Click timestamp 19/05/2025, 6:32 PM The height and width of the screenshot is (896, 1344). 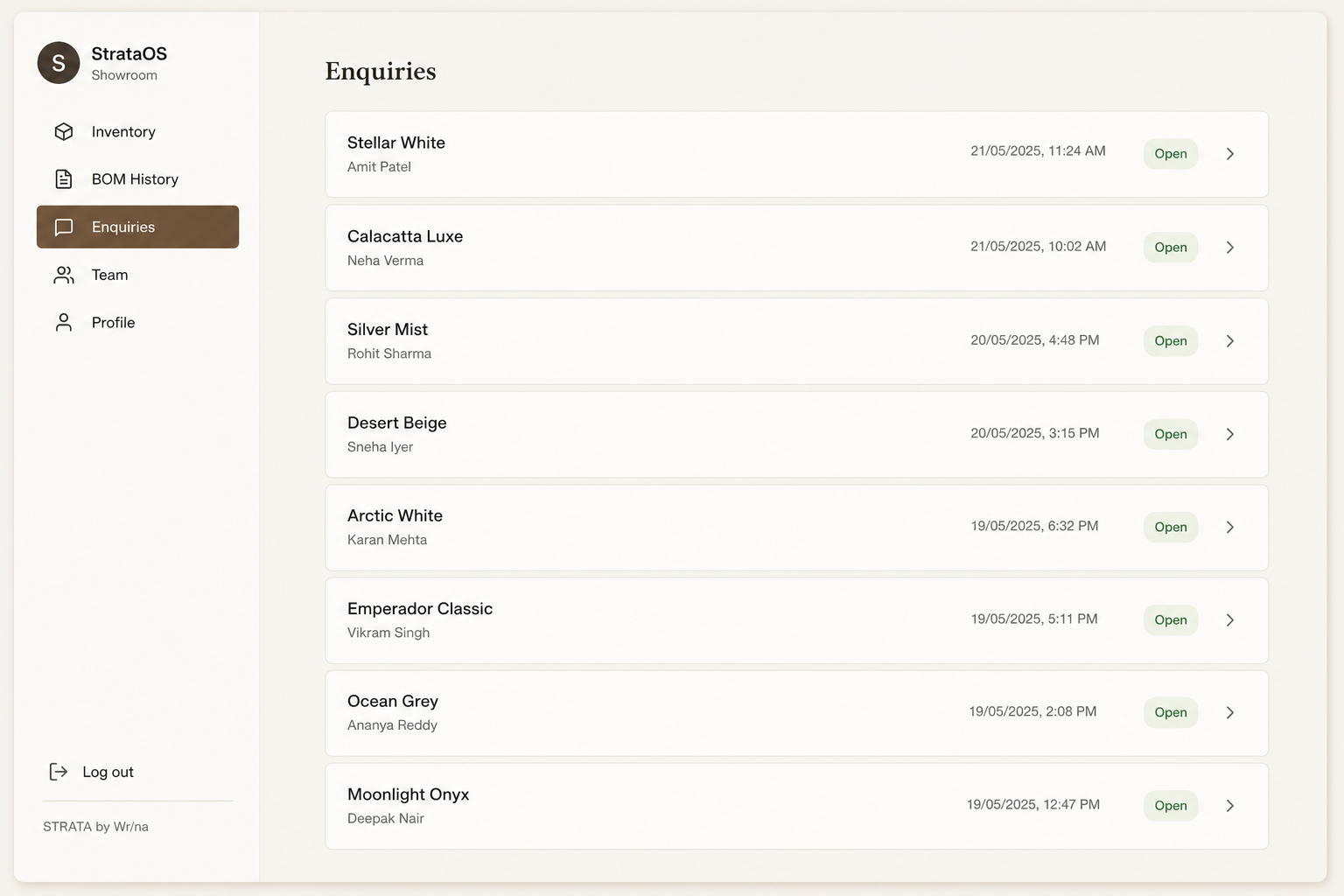click(x=1034, y=526)
